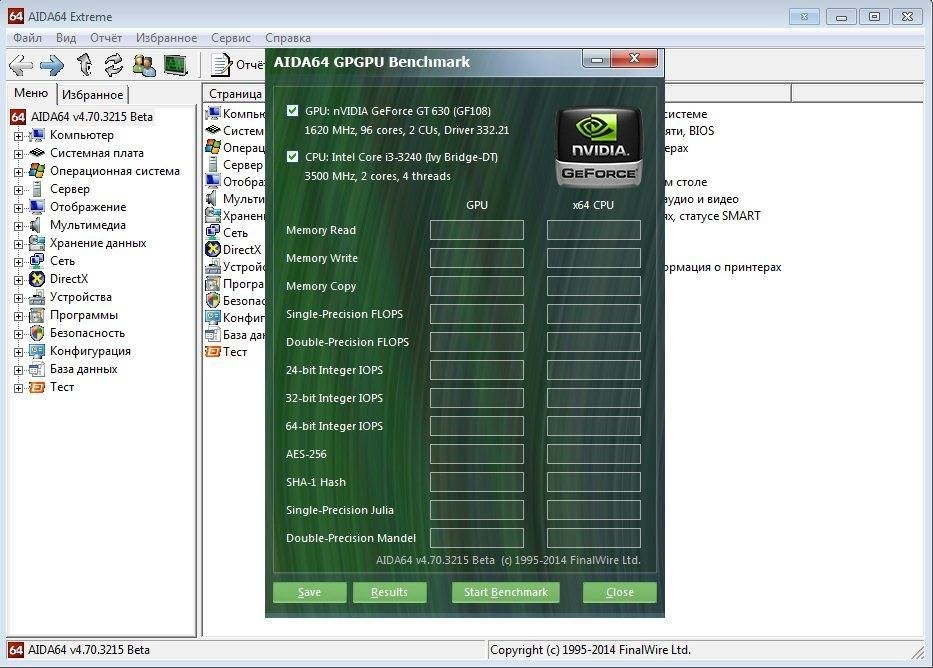Image resolution: width=933 pixels, height=668 pixels.
Task: Click the Мультимедиа speaker icon in the tree
Action: click(36, 225)
